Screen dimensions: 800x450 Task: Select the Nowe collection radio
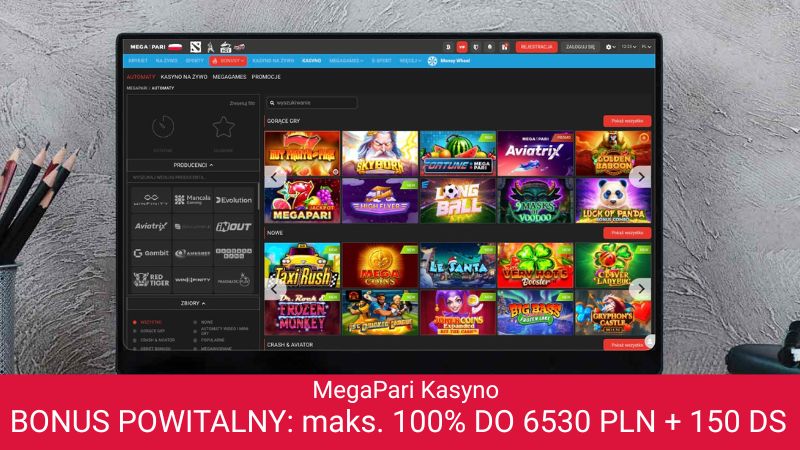[195, 322]
